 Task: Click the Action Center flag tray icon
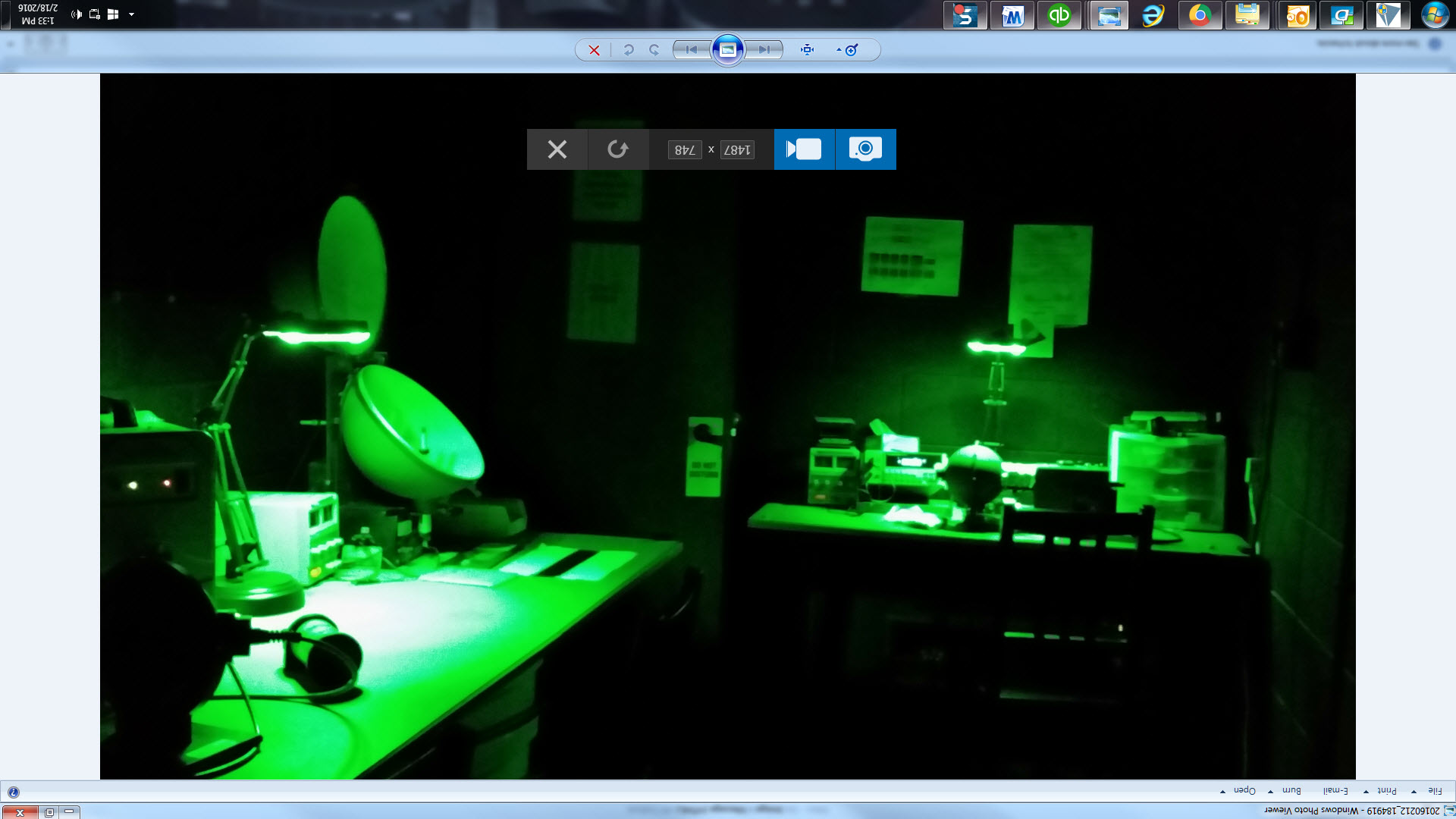pyautogui.click(x=113, y=14)
